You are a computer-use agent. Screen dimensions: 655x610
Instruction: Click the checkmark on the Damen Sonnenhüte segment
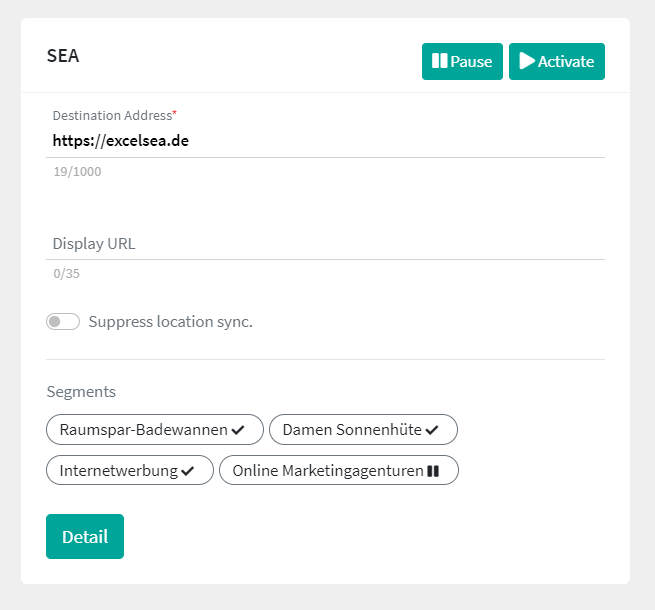click(x=432, y=430)
